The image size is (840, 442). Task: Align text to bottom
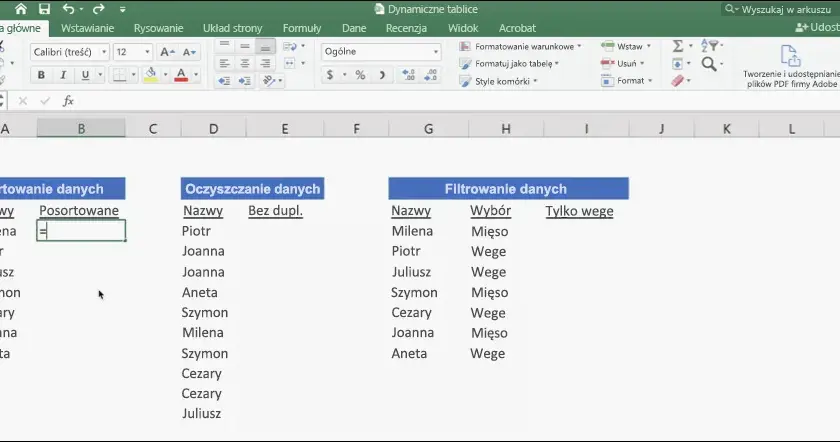click(x=265, y=47)
